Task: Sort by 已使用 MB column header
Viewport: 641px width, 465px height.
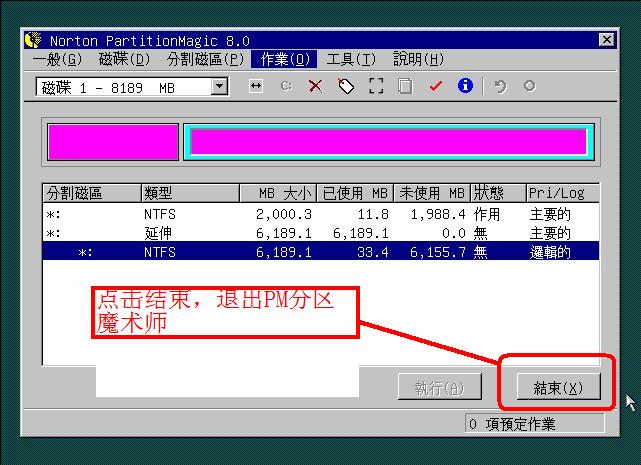Action: tap(354, 193)
